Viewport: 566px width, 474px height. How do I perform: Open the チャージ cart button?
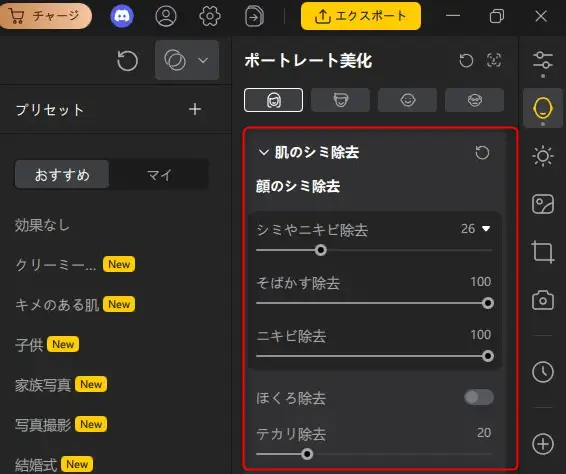coord(45,16)
